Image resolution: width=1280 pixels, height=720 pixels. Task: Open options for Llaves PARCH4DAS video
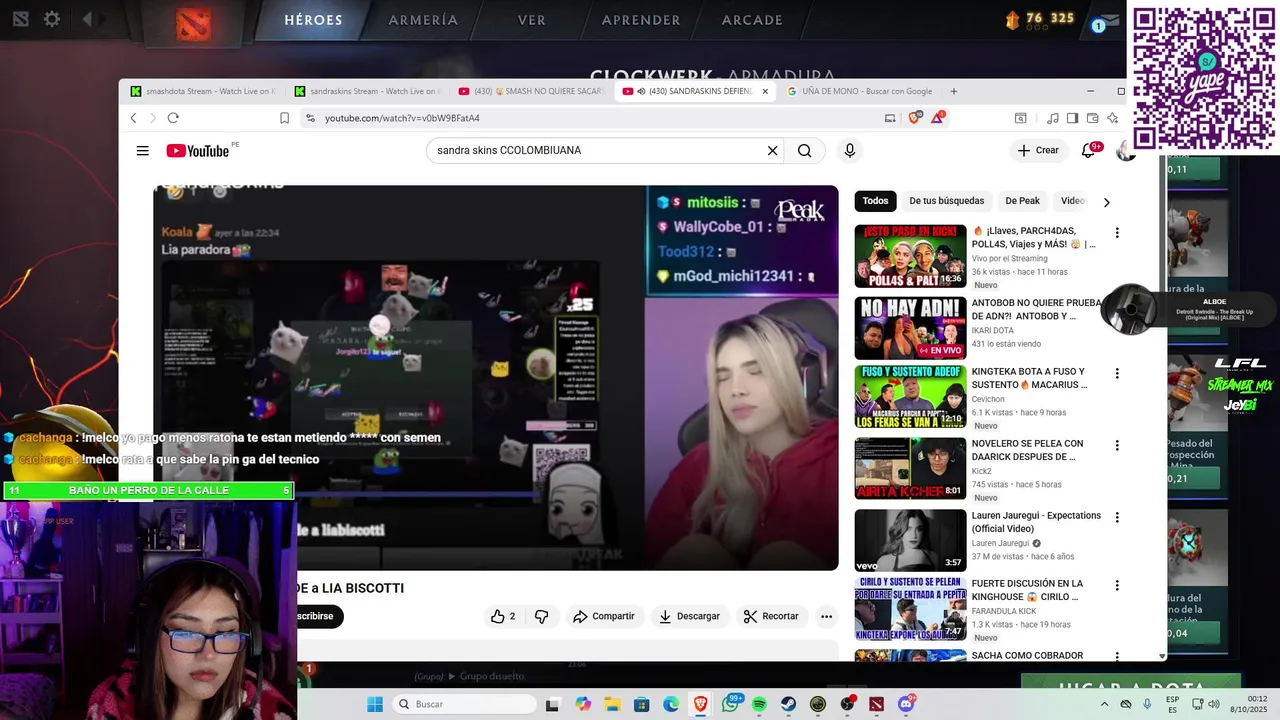point(1117,233)
